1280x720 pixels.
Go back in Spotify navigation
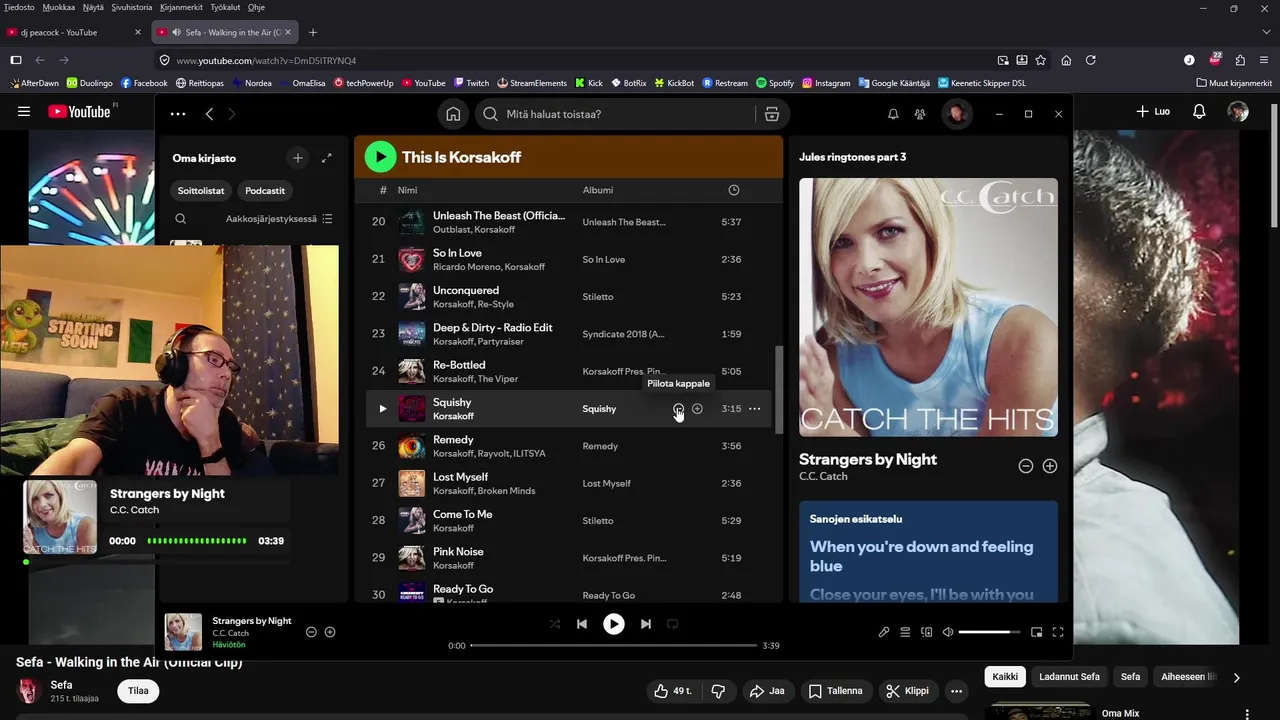pyautogui.click(x=209, y=114)
